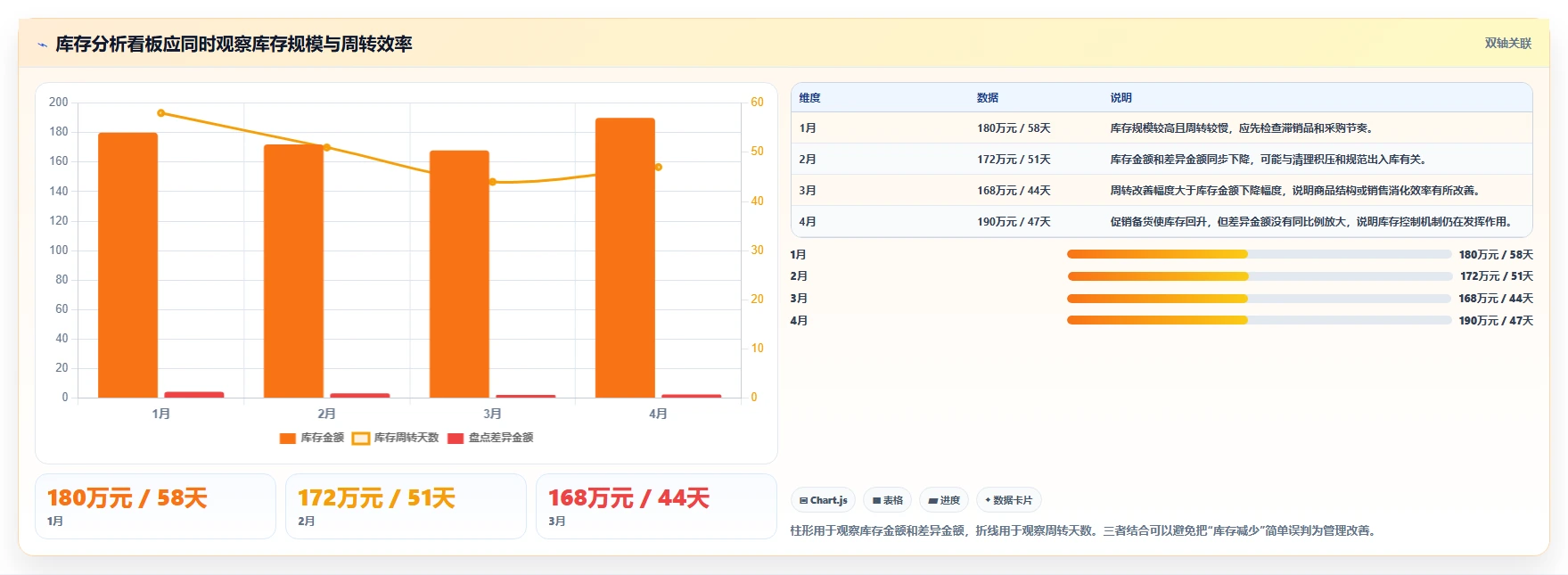Click the 4月 turnover line data point
The width and height of the screenshot is (1568, 575).
659,167
